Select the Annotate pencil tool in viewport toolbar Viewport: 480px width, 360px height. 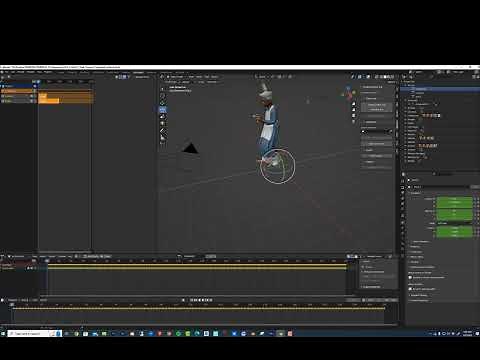pos(162,130)
